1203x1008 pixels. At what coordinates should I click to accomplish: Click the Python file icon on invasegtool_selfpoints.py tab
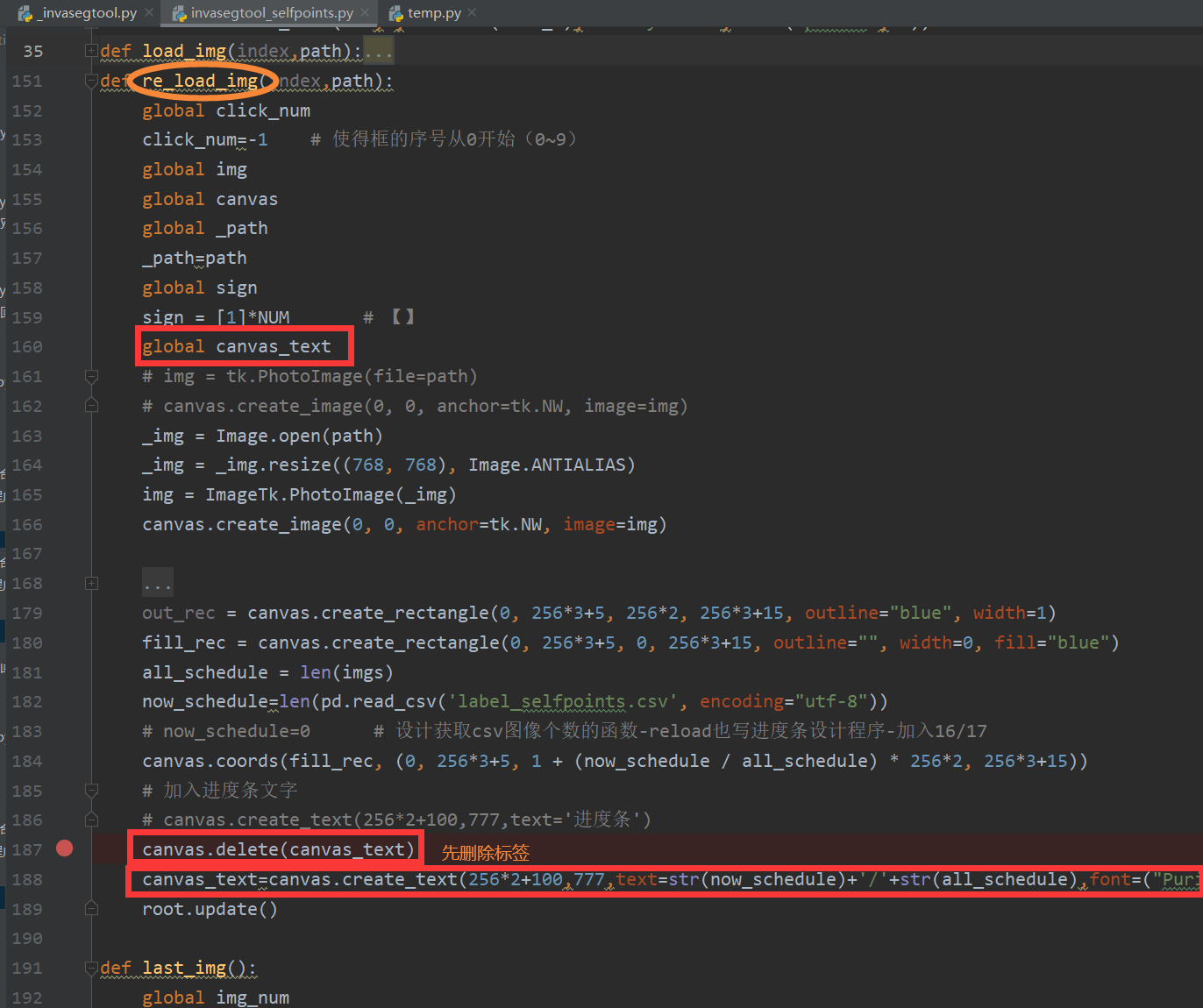[178, 13]
